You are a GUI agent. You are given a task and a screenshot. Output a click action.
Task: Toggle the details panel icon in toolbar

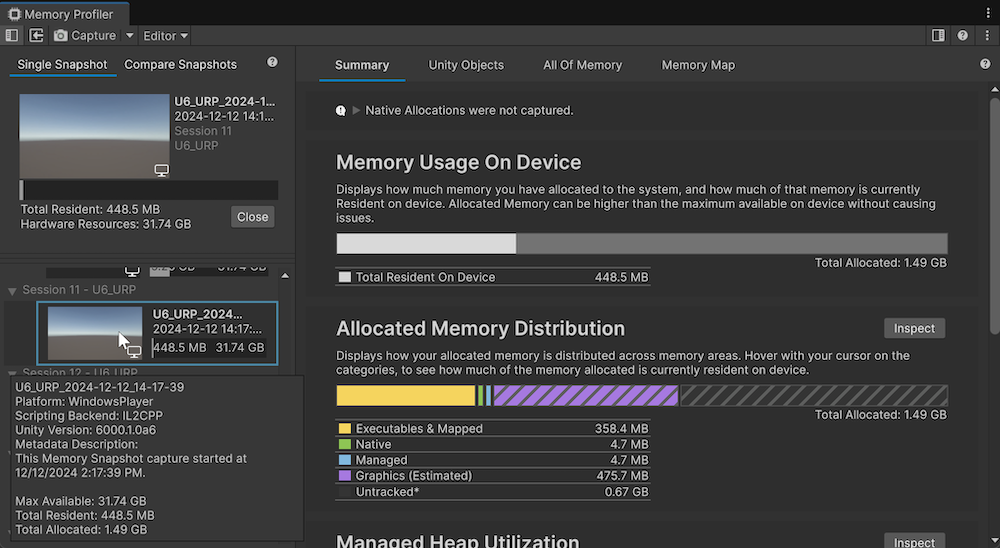click(x=938, y=36)
